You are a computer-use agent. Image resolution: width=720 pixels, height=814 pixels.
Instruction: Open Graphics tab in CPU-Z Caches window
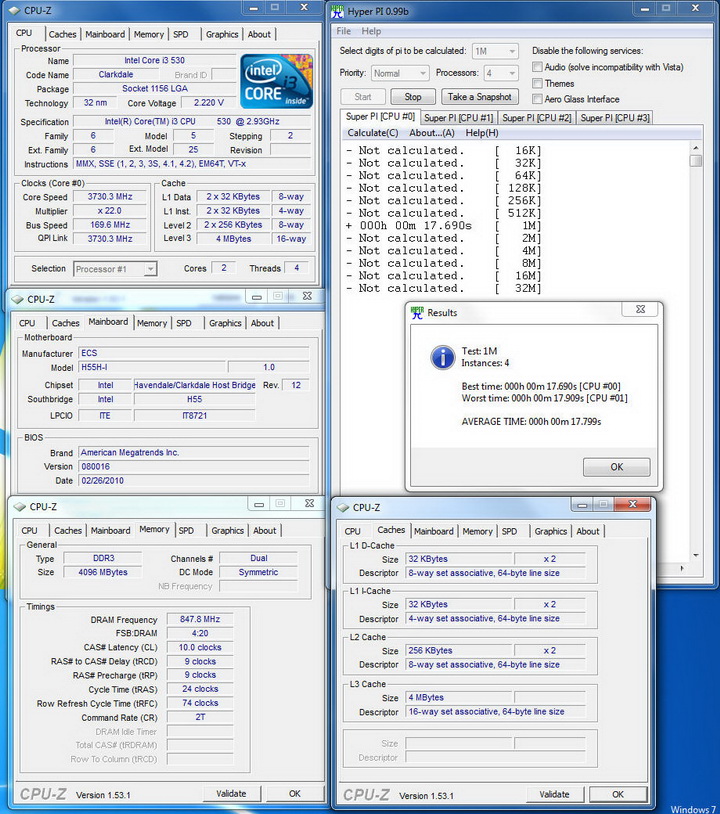(550, 532)
